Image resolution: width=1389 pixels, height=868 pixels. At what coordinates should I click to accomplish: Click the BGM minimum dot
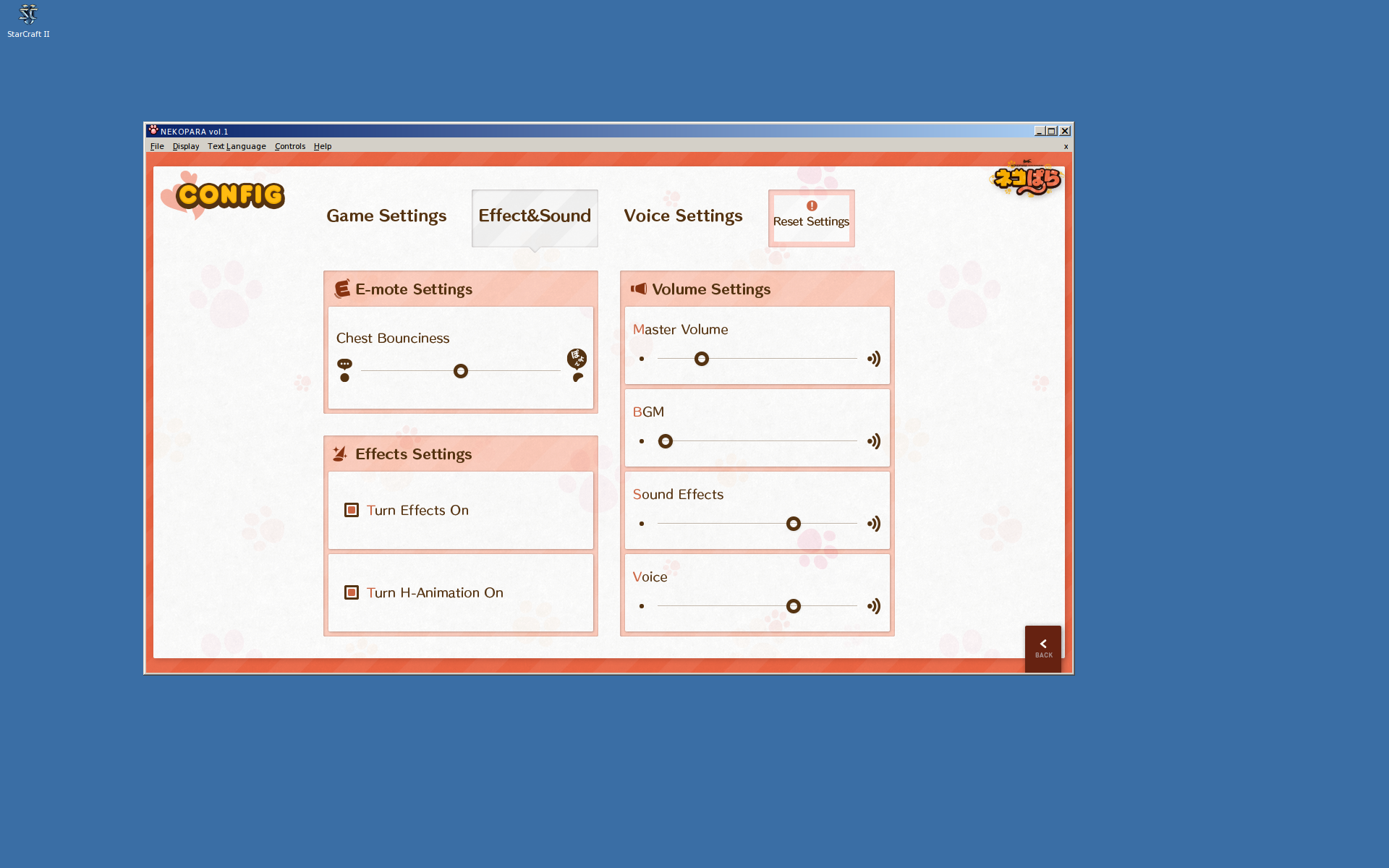tap(642, 441)
